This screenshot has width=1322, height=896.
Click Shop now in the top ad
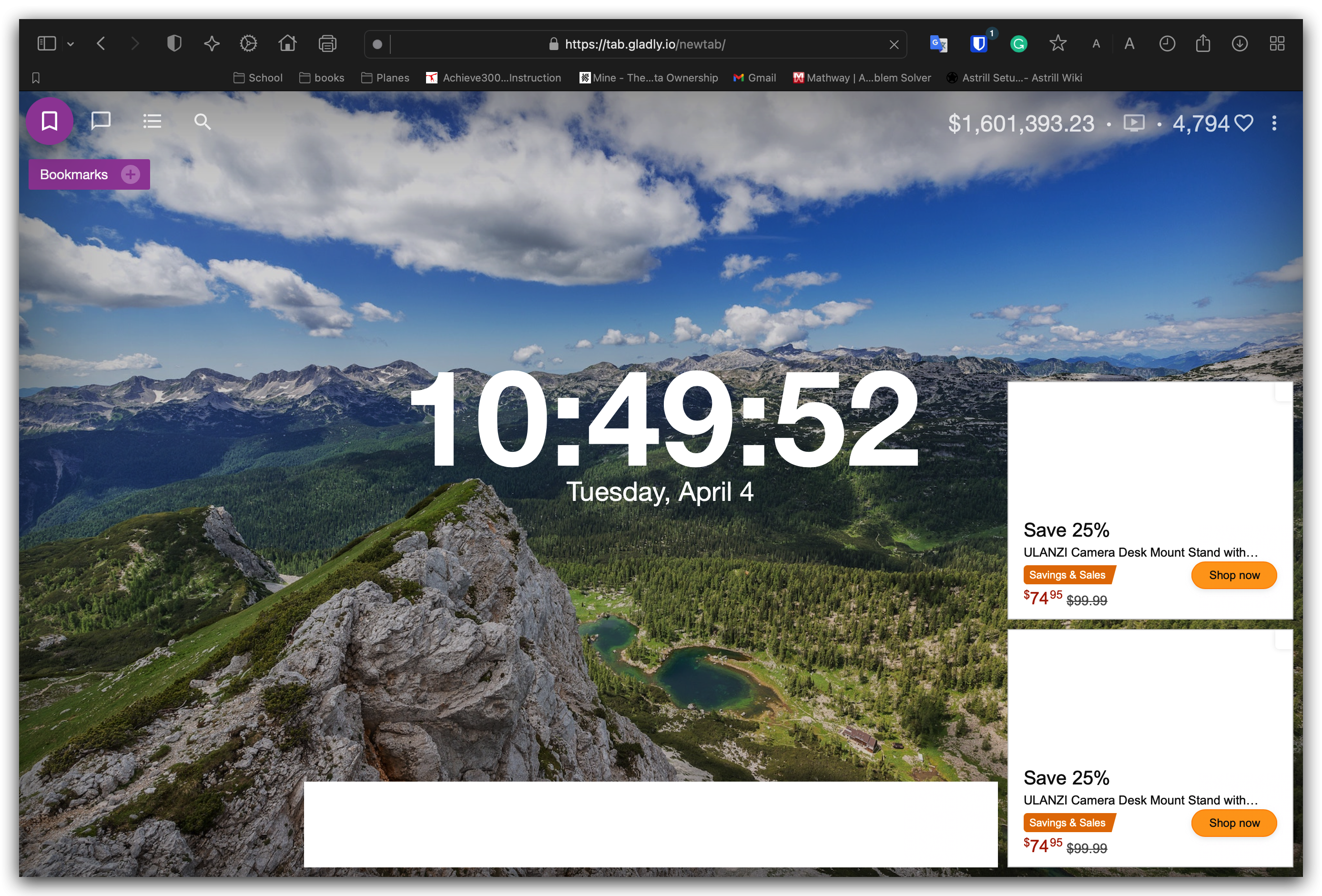(1233, 575)
